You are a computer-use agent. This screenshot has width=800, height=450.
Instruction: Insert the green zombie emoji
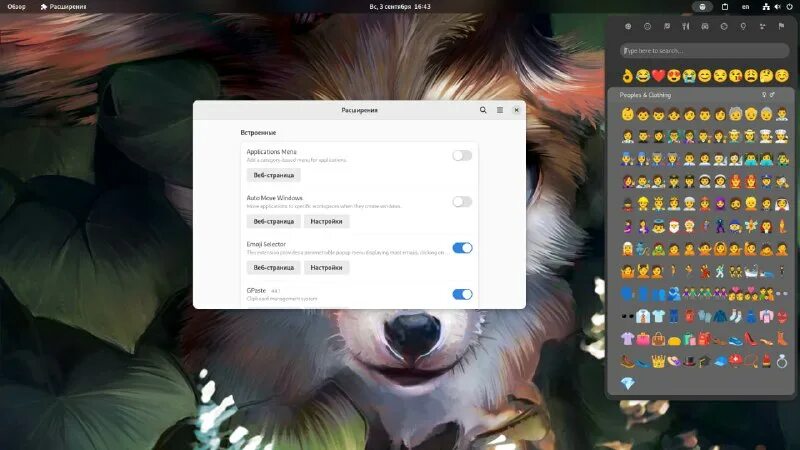coord(658,249)
